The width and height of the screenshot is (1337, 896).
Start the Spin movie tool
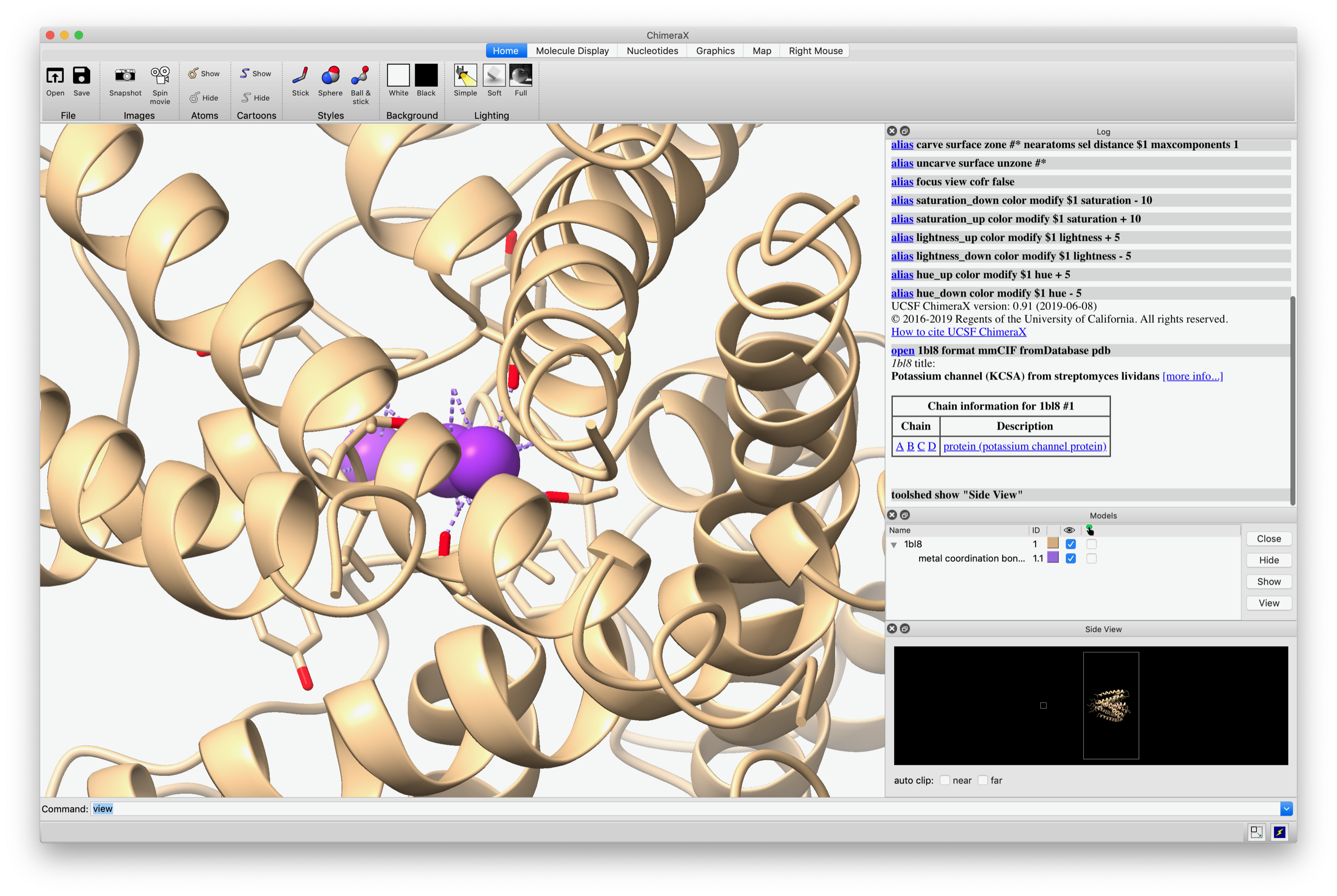pos(160,76)
